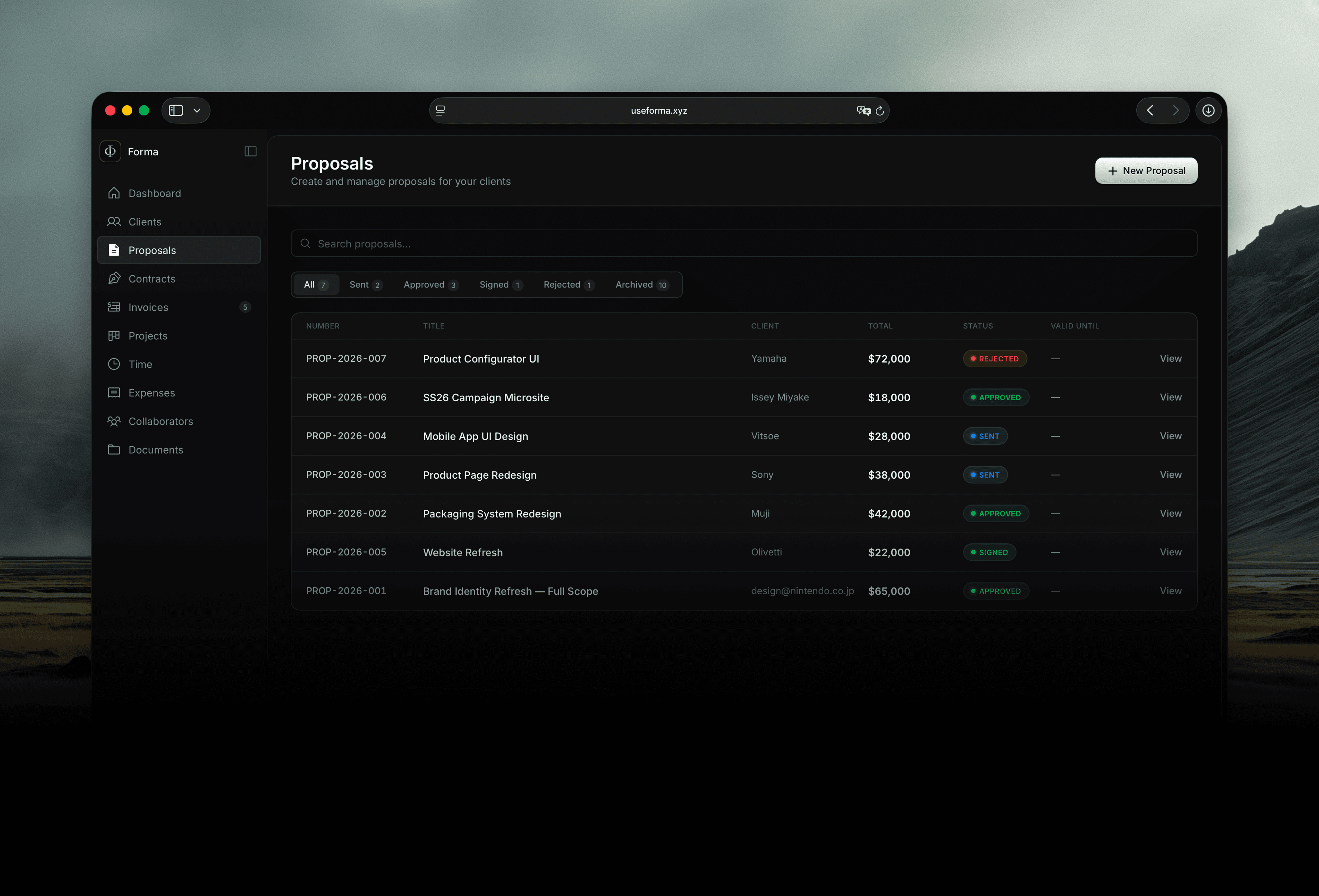Click the Website Refresh title
The height and width of the screenshot is (896, 1319).
tap(463, 553)
